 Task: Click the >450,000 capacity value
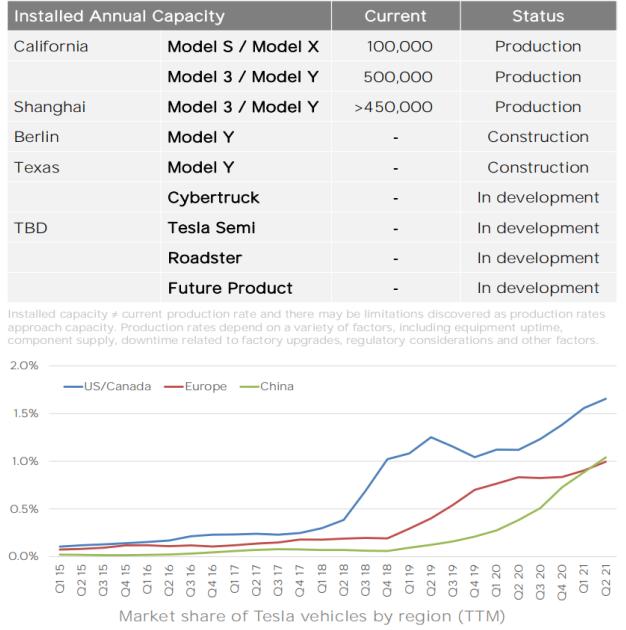point(393,107)
